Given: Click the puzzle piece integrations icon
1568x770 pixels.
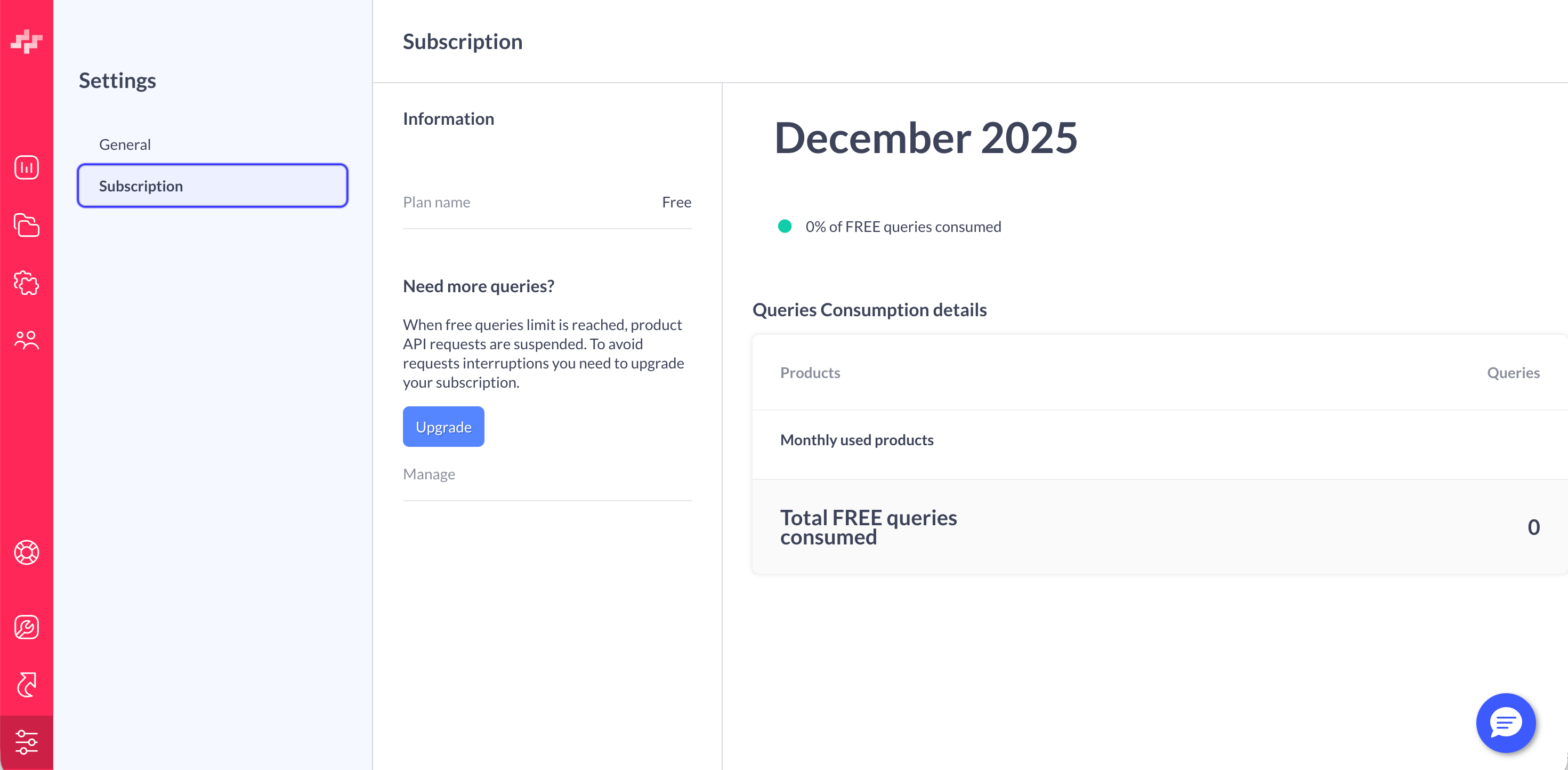Looking at the screenshot, I should pos(27,283).
